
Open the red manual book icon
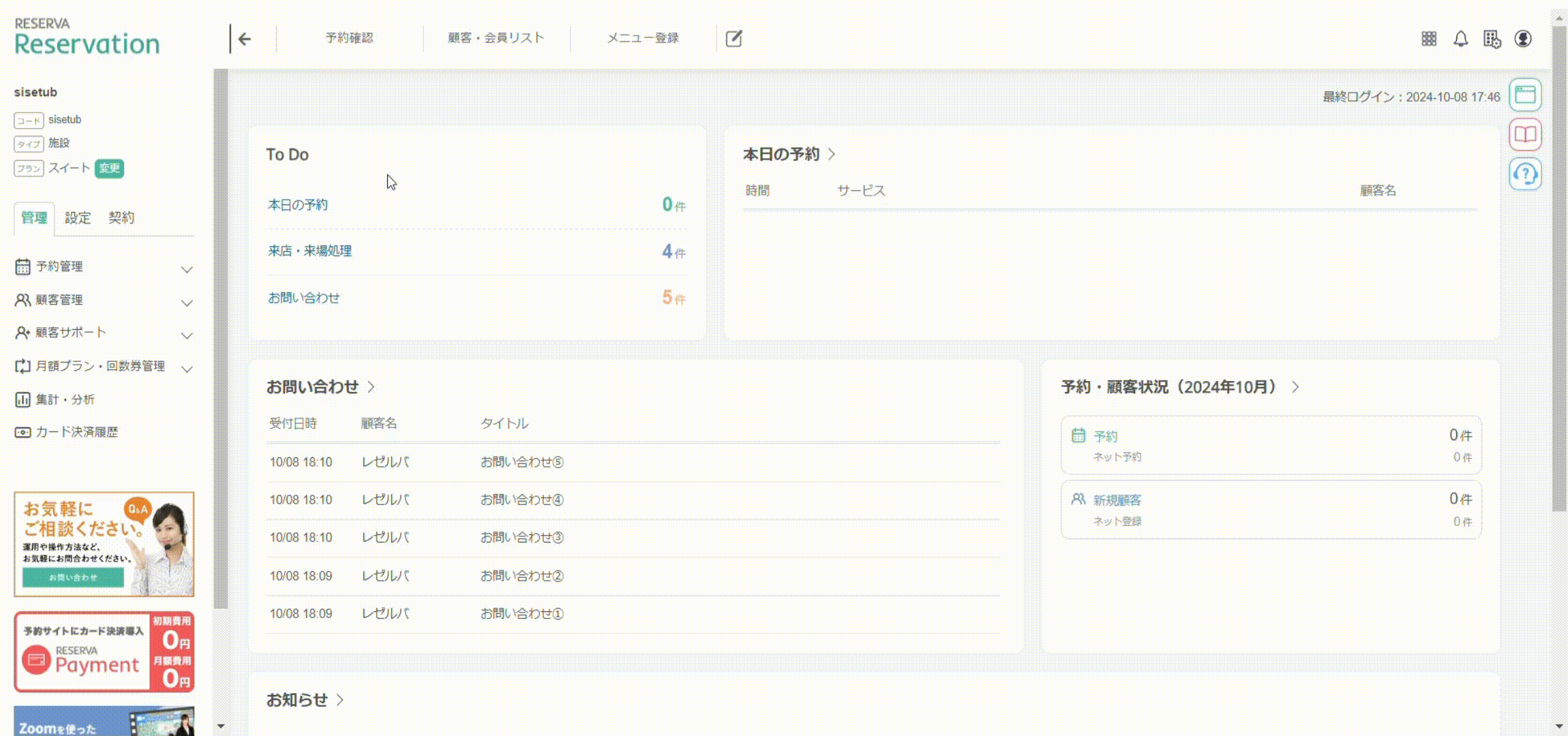pos(1525,134)
